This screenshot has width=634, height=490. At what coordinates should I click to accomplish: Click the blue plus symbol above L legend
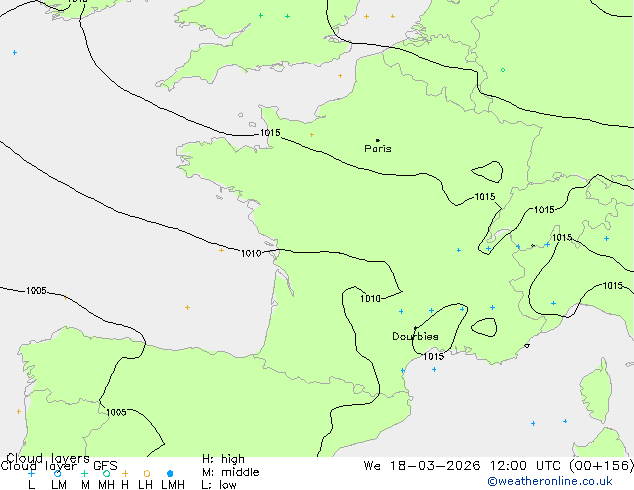pyautogui.click(x=31, y=473)
